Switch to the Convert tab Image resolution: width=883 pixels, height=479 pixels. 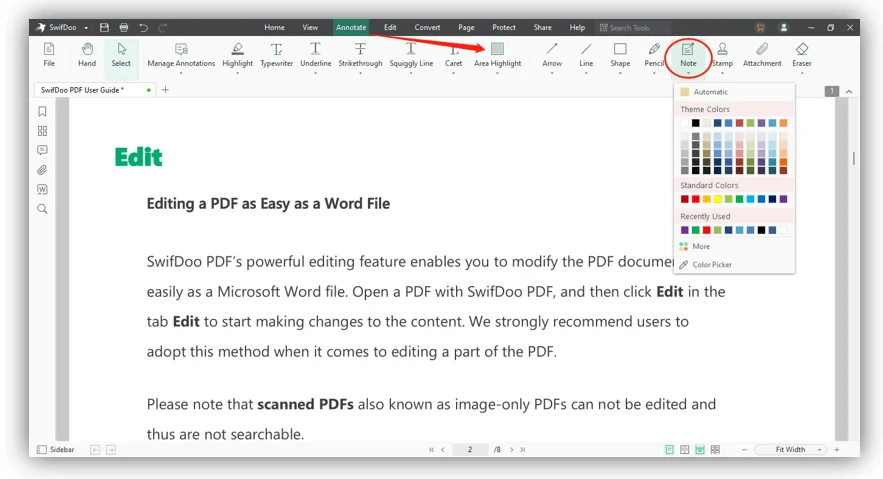427,27
